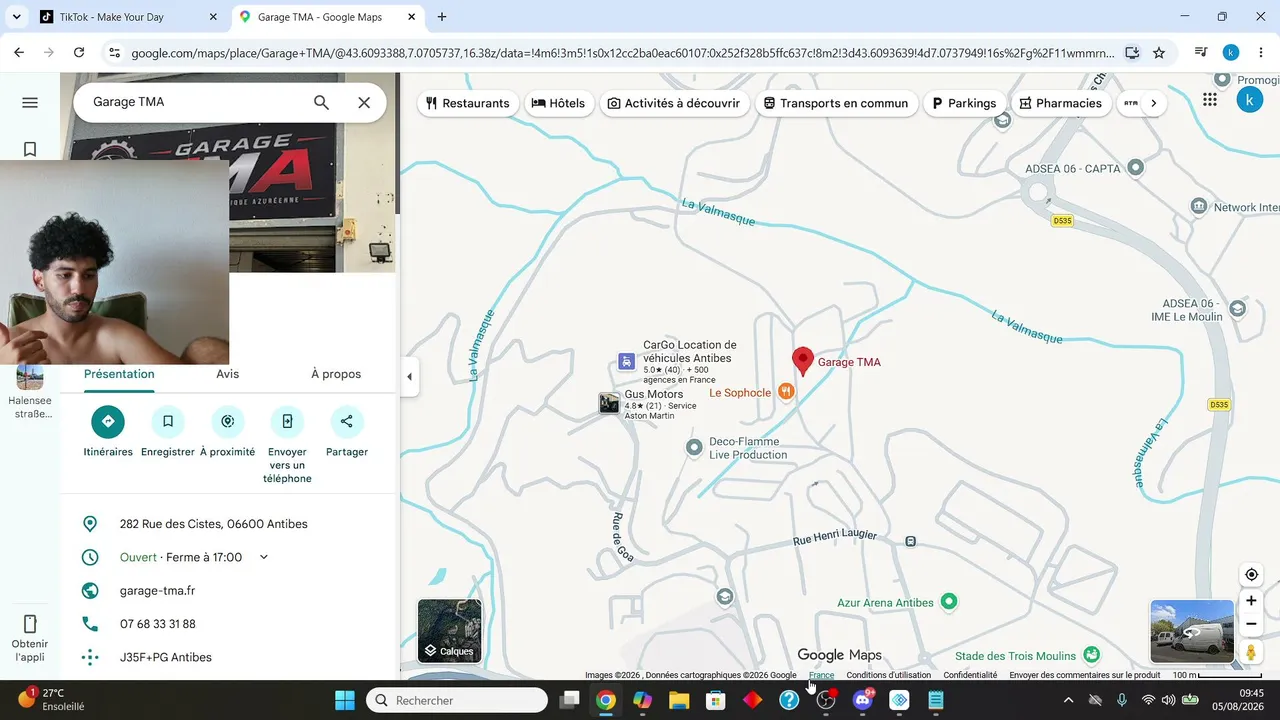The image size is (1280, 720).
Task: Open Chrome tab search dropdown
Action: click(16, 17)
